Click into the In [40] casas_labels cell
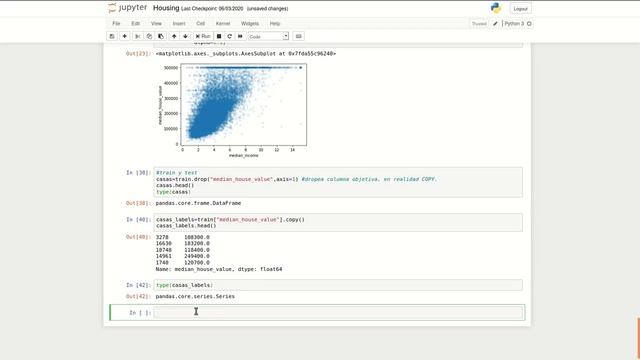This screenshot has width=640, height=360. coord(338,222)
